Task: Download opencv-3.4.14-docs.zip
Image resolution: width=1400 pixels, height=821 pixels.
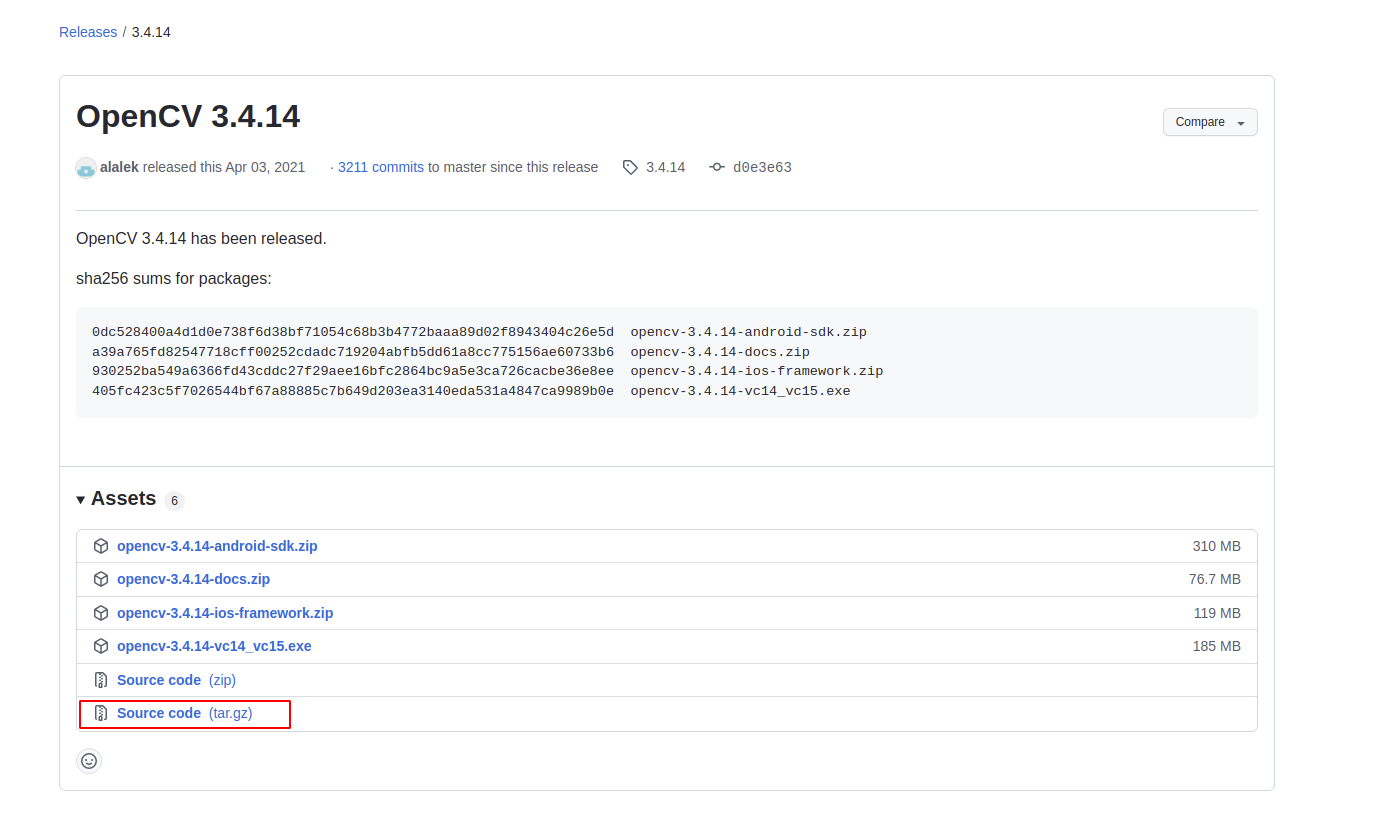Action: (193, 579)
